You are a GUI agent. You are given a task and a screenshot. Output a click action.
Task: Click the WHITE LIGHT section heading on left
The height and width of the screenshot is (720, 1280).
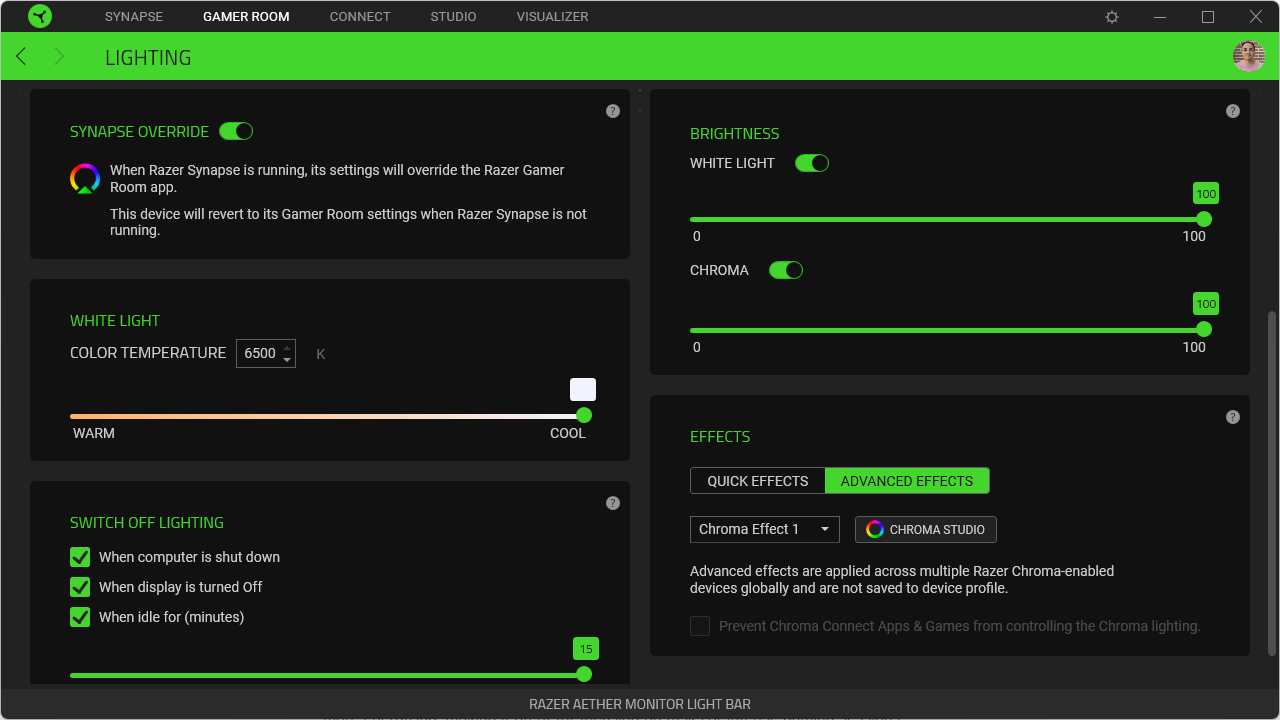[x=115, y=320]
